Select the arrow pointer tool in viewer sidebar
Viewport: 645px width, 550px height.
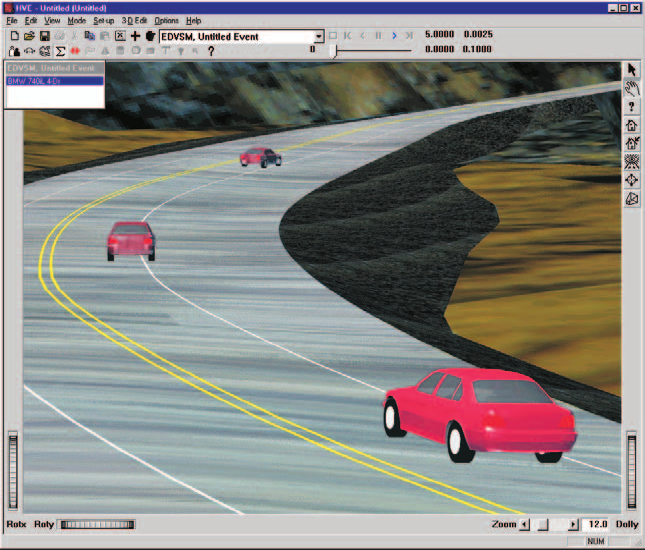[x=632, y=70]
